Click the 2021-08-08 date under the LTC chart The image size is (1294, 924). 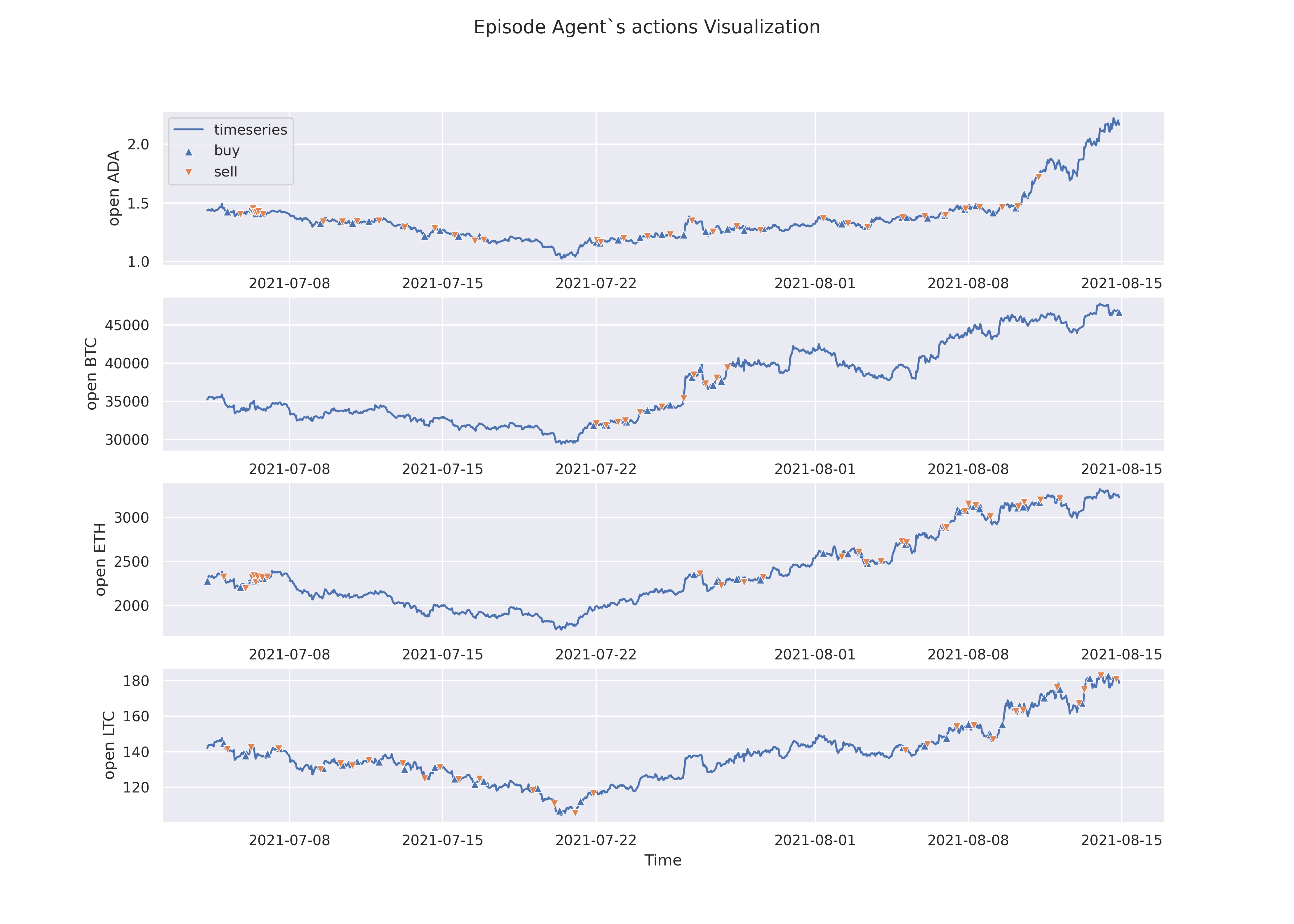pyautogui.click(x=968, y=840)
